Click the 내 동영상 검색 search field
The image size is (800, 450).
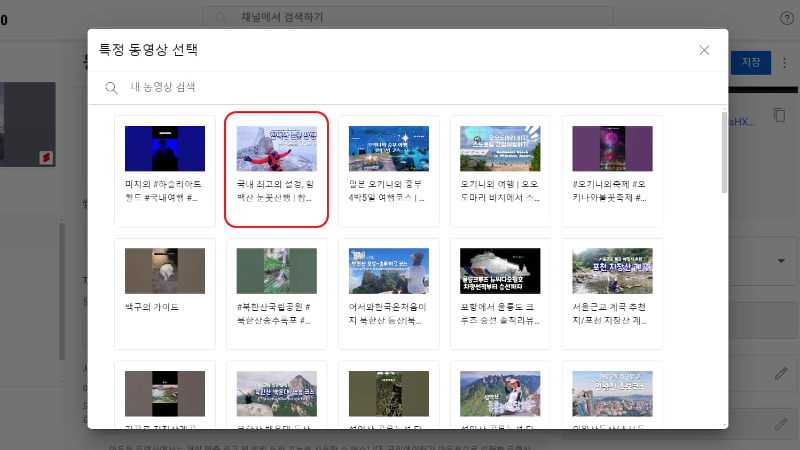point(408,87)
